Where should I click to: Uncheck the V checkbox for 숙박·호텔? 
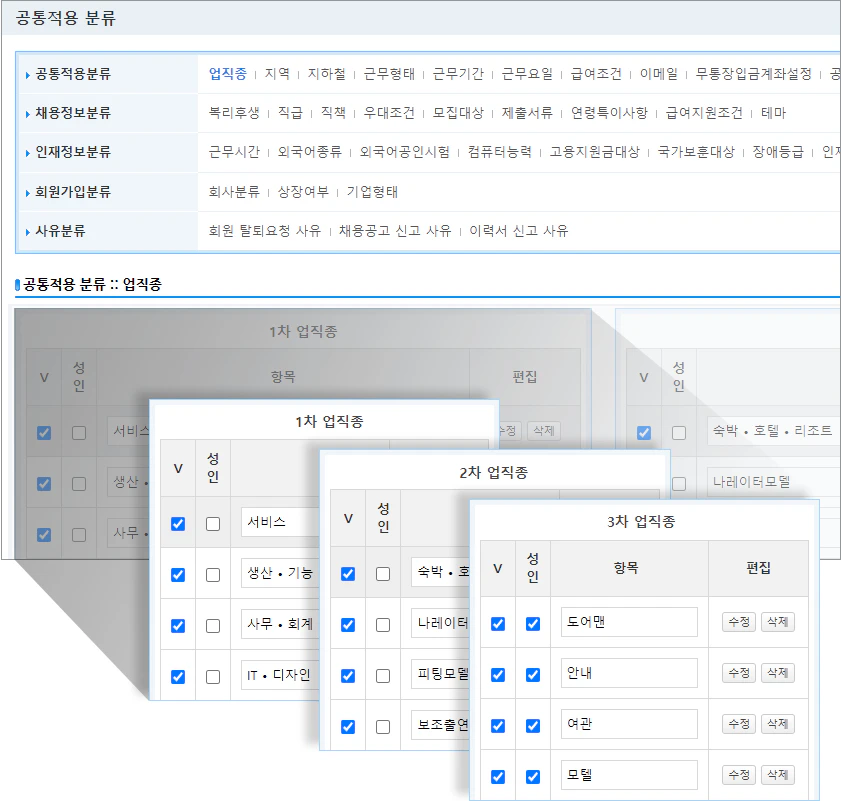pos(348,573)
